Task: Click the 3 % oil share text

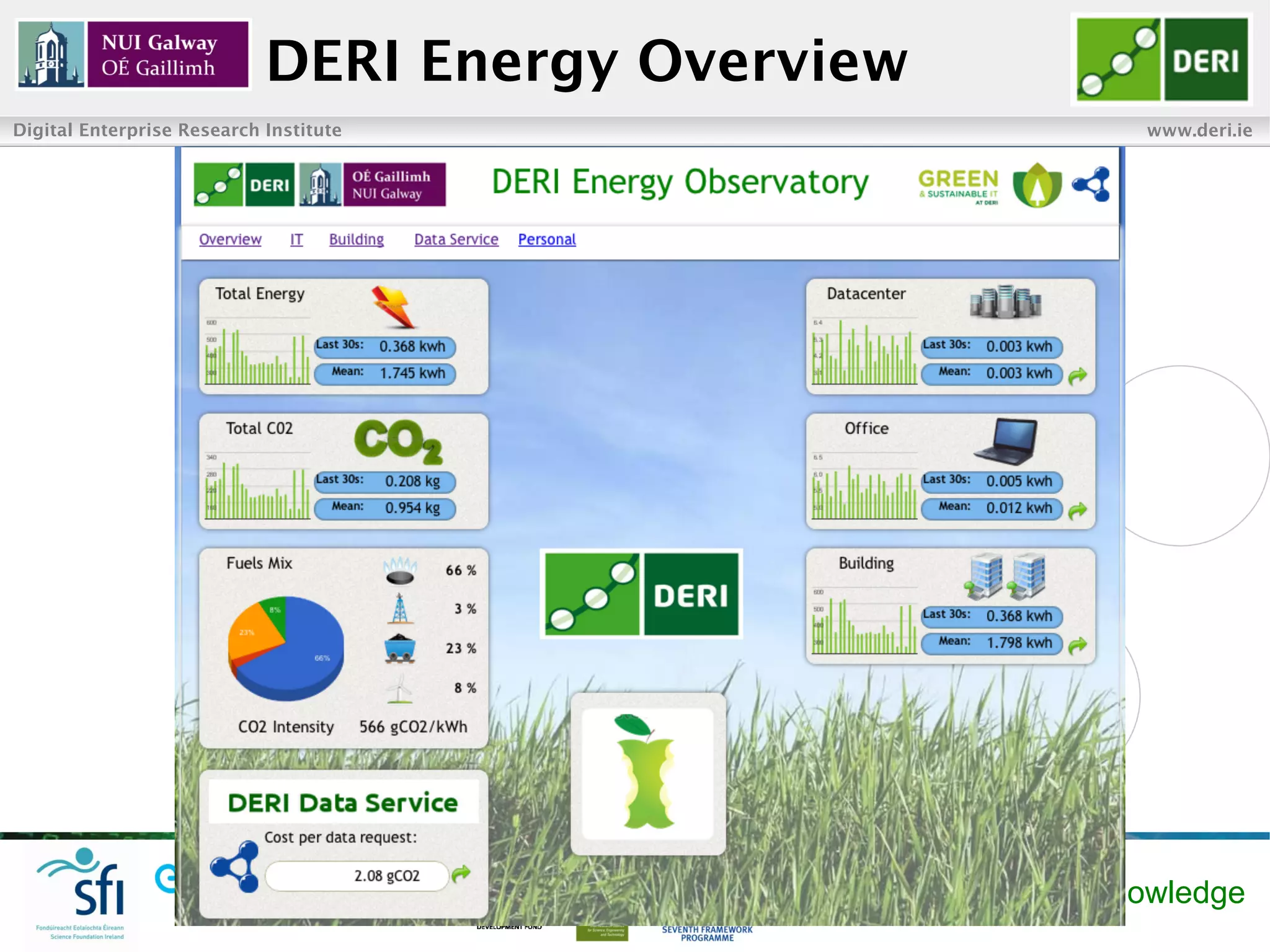Action: point(465,609)
